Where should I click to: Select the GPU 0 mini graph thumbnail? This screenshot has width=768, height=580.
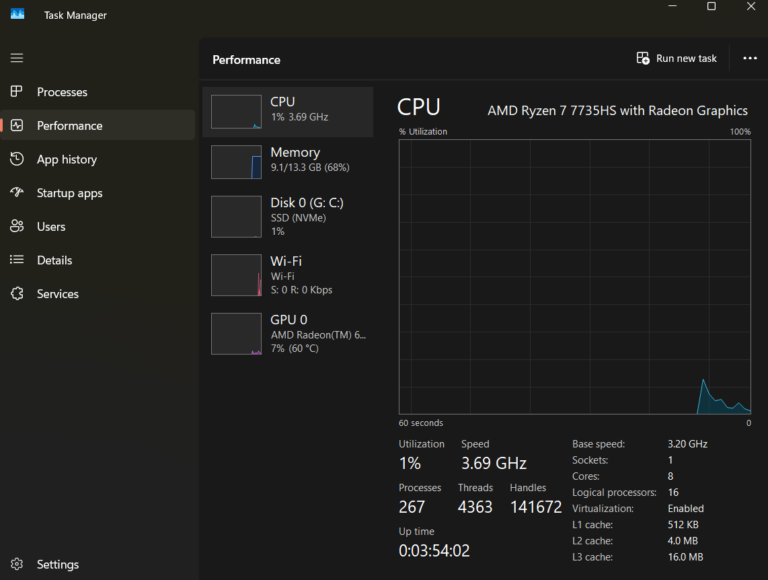236,334
